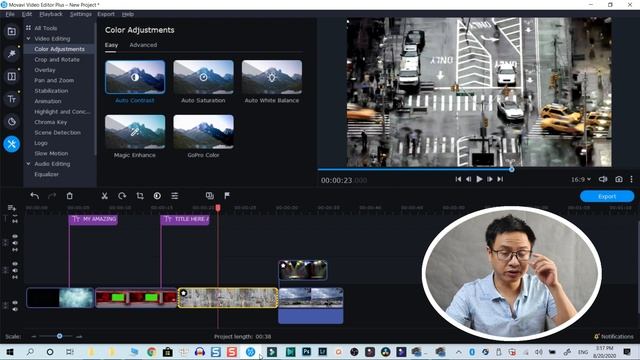
Task: Skip to the start of the project
Action: (458, 179)
